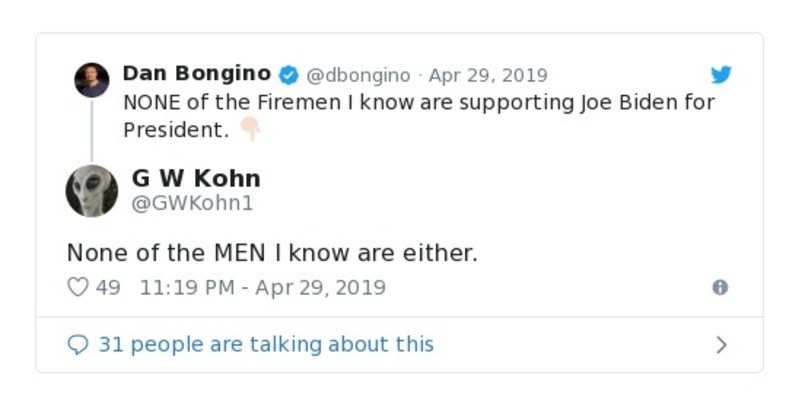Click the blue verified badge beside Dan Bongino
The image size is (799, 420).
(x=288, y=75)
